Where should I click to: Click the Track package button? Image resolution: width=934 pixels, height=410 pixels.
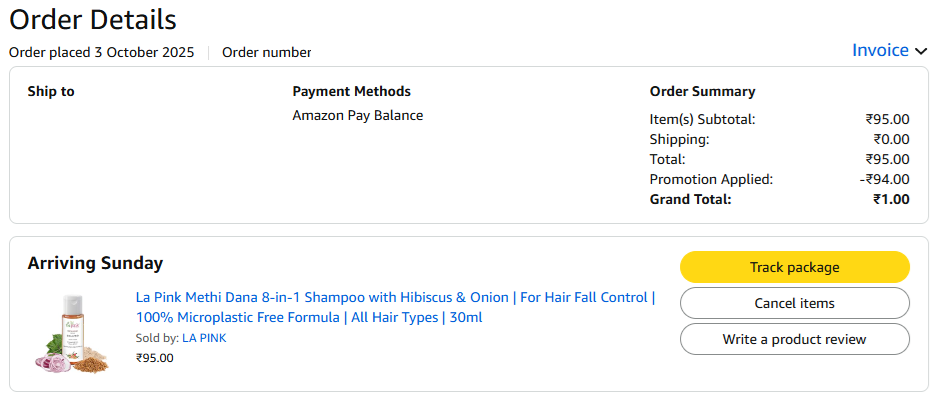(x=794, y=267)
